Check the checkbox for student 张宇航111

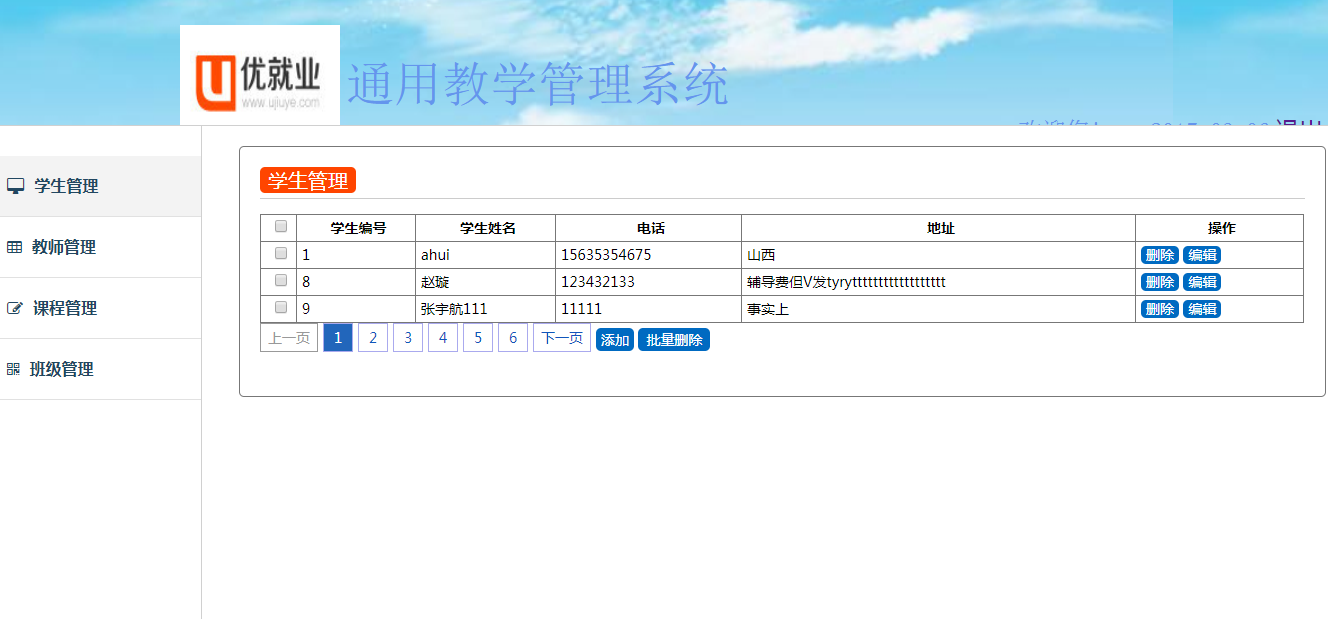[281, 307]
